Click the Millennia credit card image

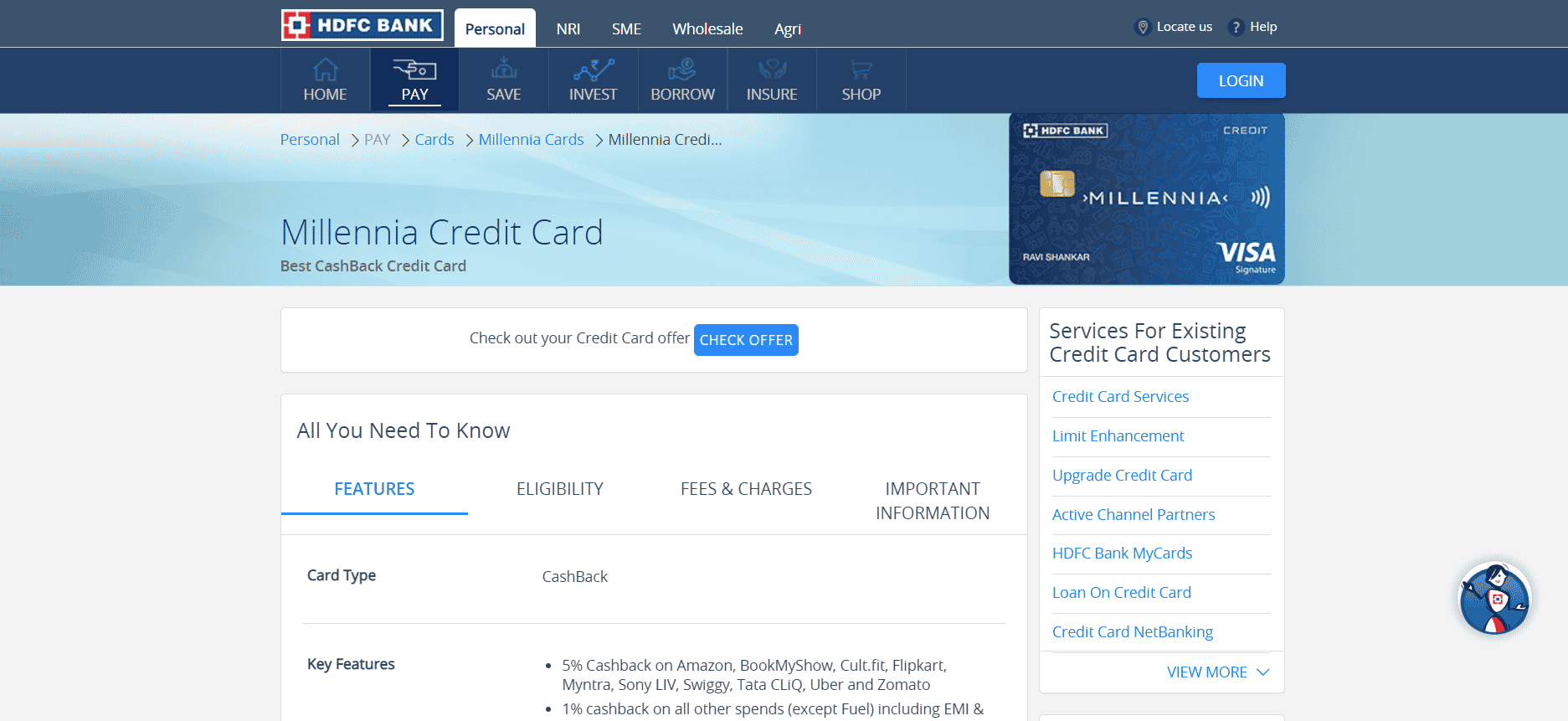tap(1147, 199)
